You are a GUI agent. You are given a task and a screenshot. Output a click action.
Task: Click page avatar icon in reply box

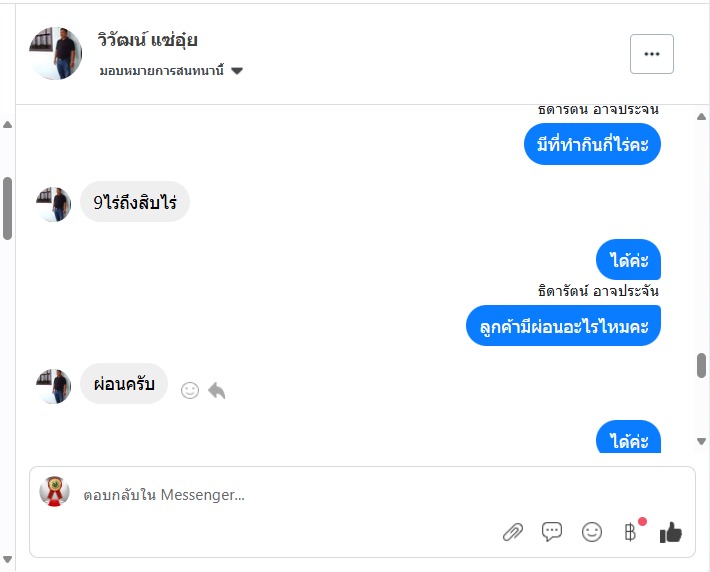[x=54, y=492]
